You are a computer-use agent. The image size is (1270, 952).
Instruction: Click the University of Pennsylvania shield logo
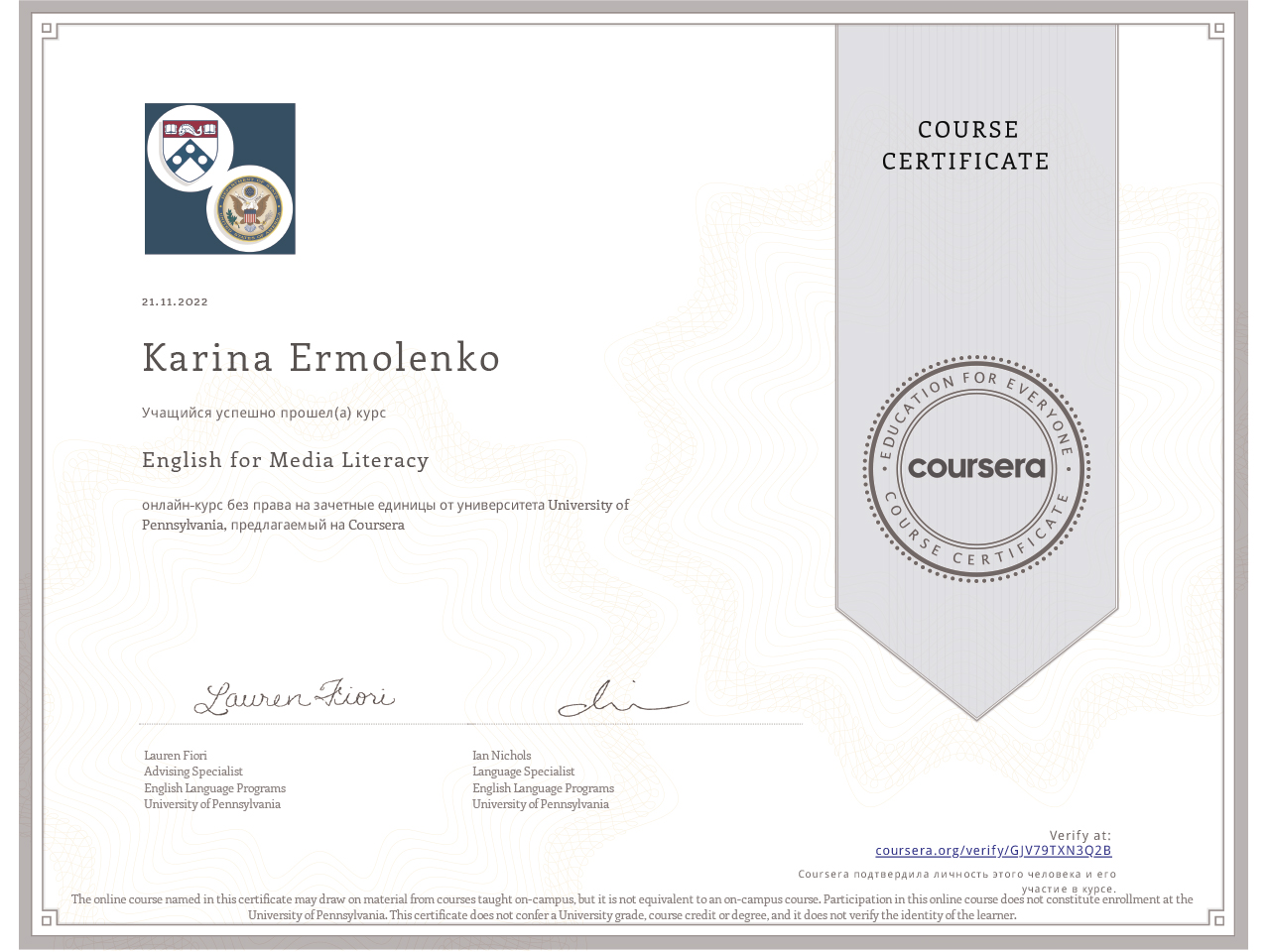pyautogui.click(x=190, y=149)
